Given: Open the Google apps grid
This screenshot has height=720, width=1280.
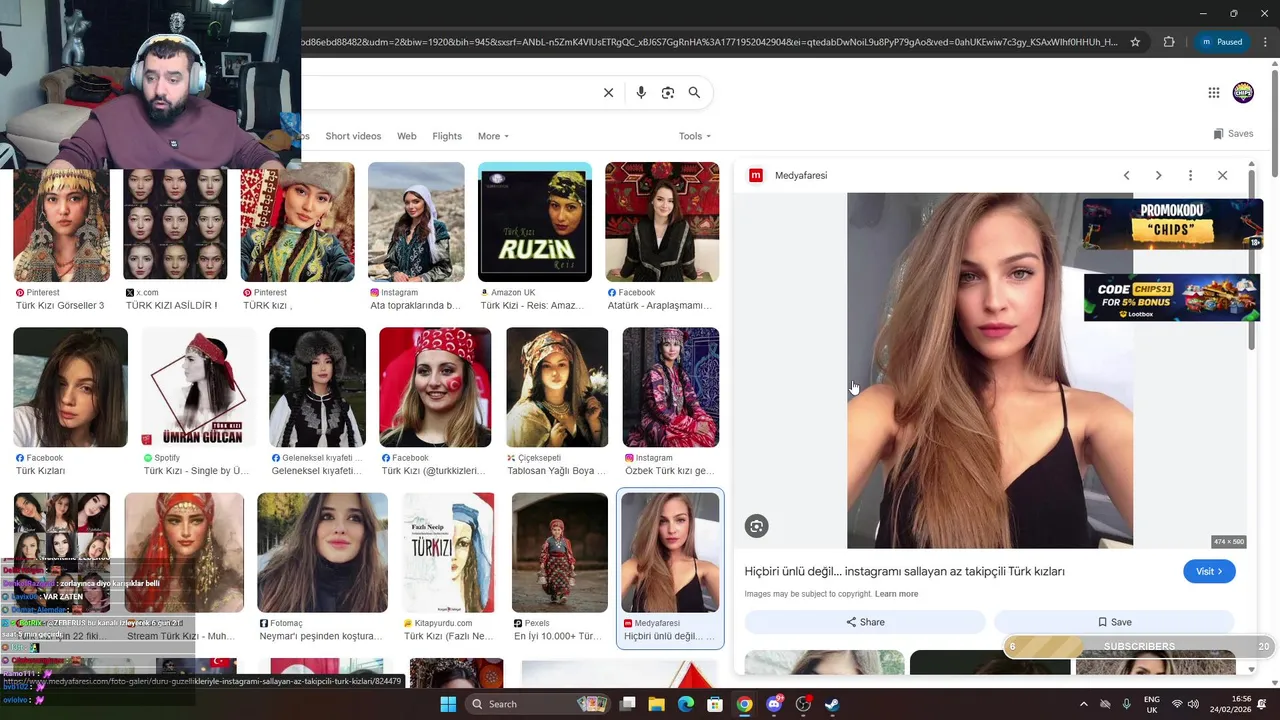Looking at the screenshot, I should (1213, 93).
